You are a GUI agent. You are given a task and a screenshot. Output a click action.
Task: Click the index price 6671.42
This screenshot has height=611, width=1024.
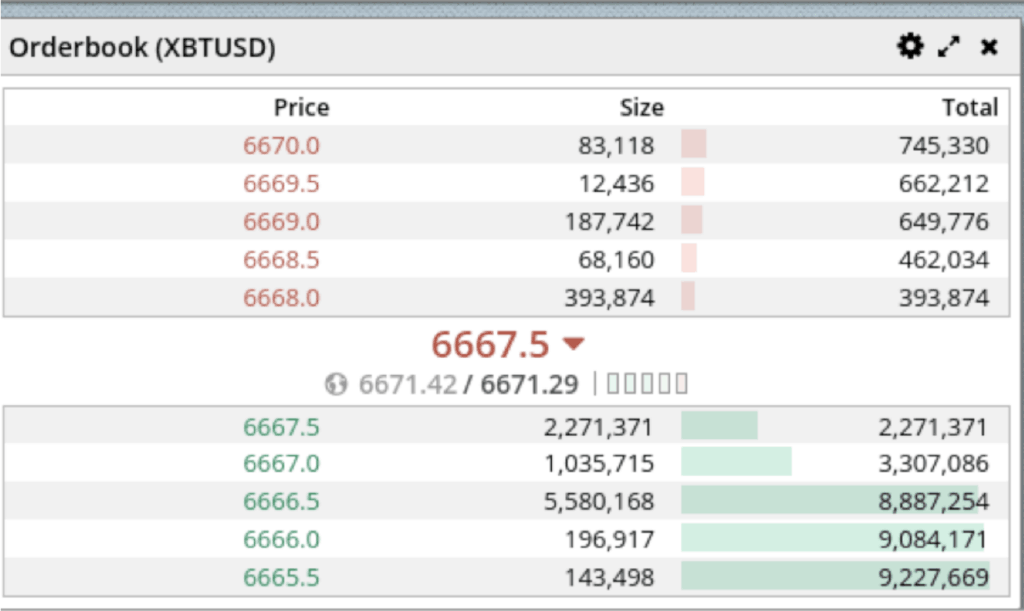[408, 384]
